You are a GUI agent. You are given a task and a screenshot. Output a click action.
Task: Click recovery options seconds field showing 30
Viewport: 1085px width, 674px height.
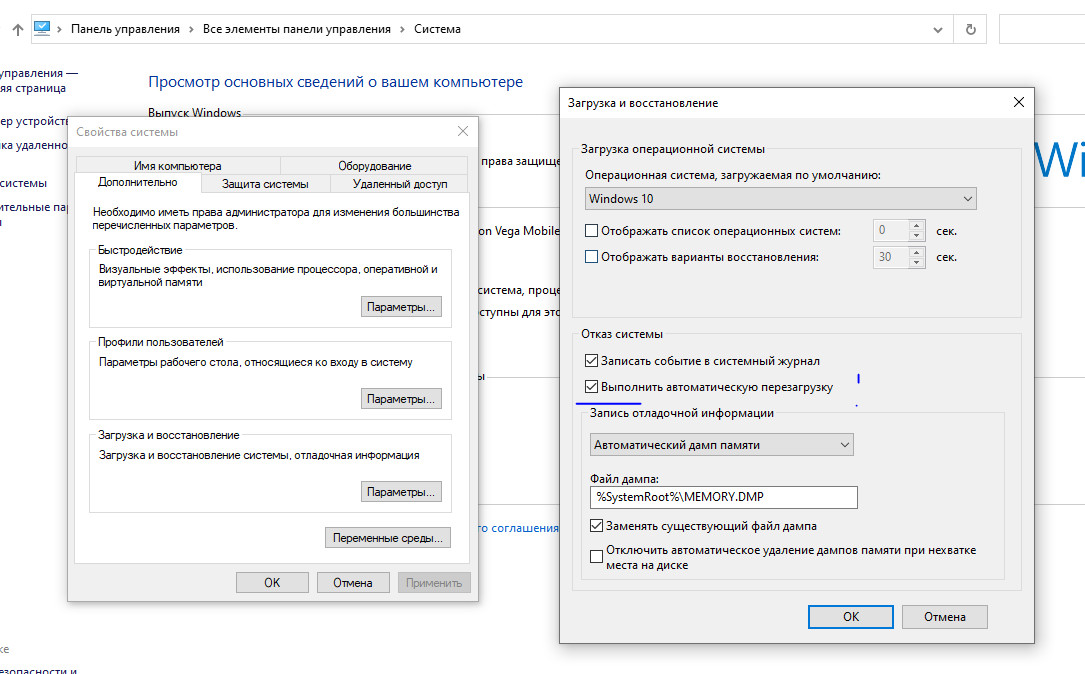[891, 257]
